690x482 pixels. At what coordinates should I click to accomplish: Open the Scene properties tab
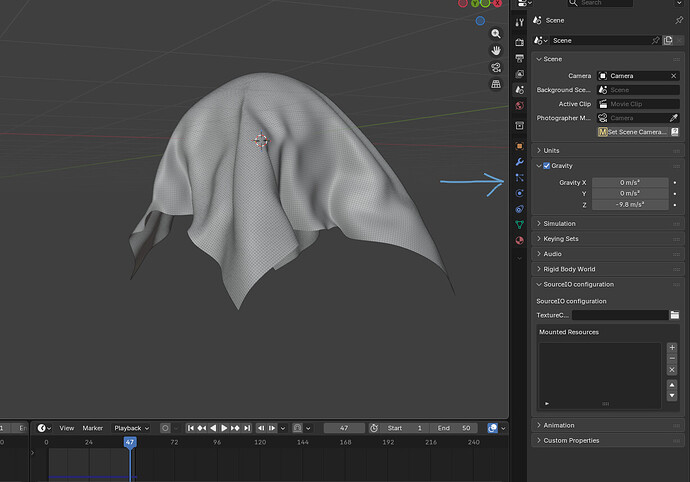pyautogui.click(x=520, y=90)
